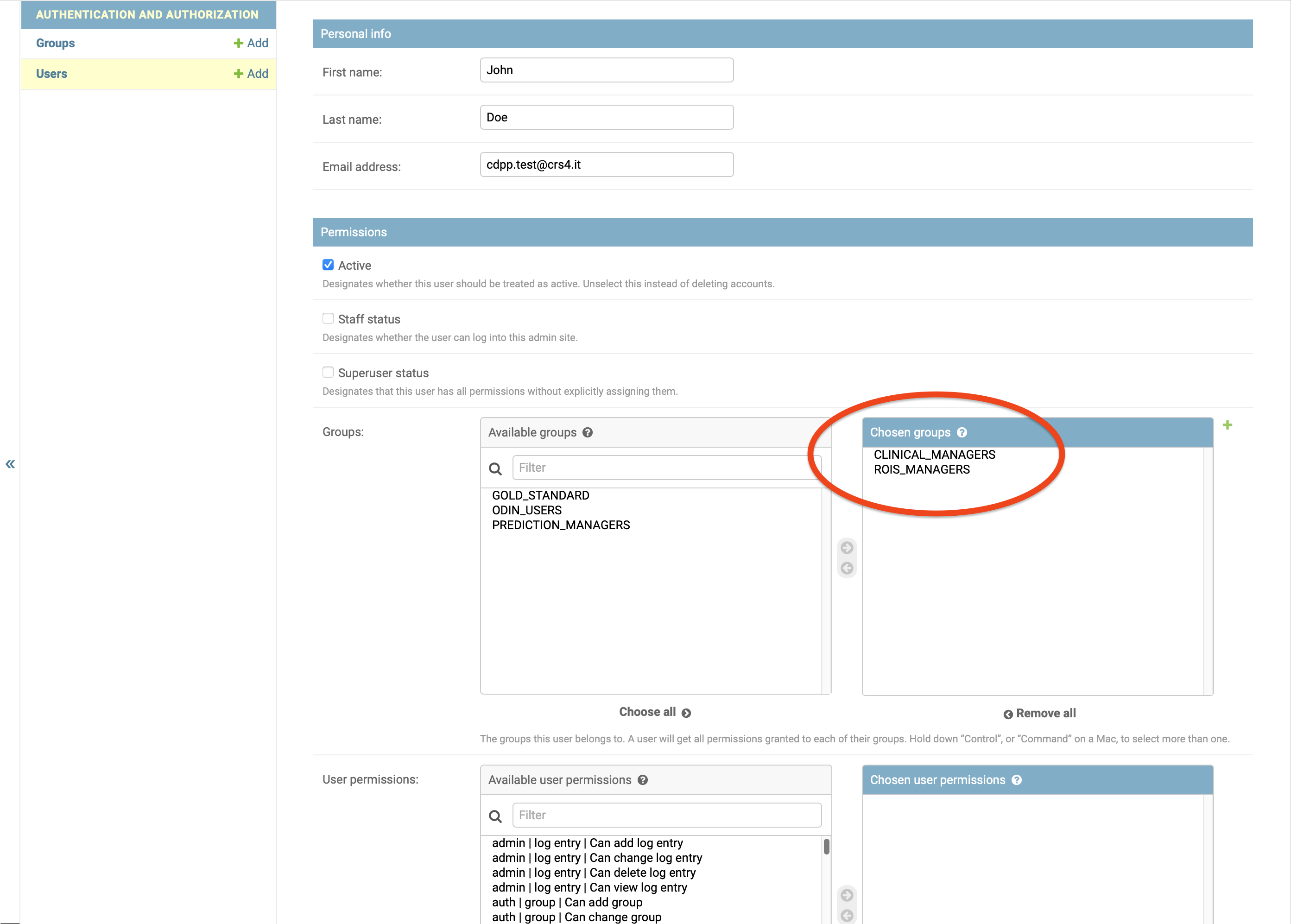Select CLINICAL_MANAGERS in chosen groups
1291x924 pixels.
point(934,455)
